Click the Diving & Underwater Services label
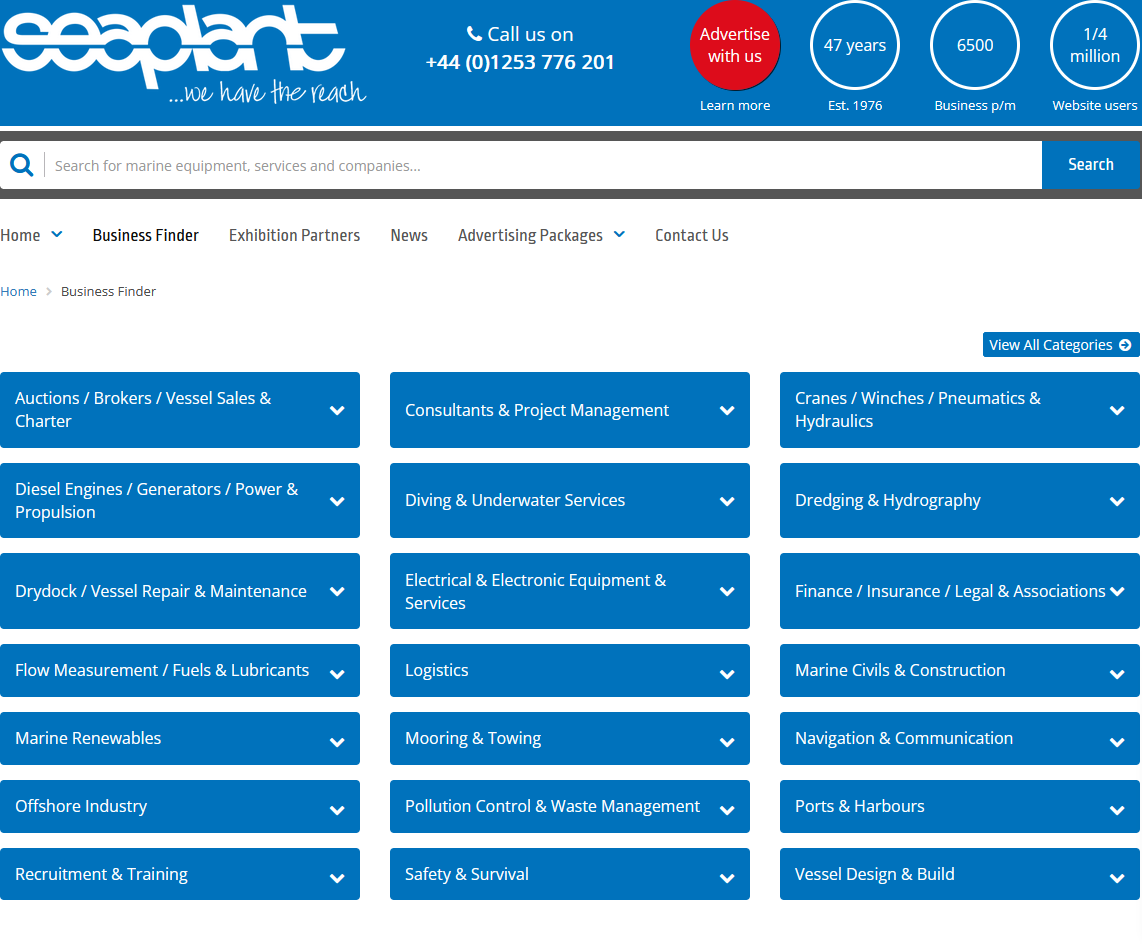Screen dimensions: 1142x944 515,500
